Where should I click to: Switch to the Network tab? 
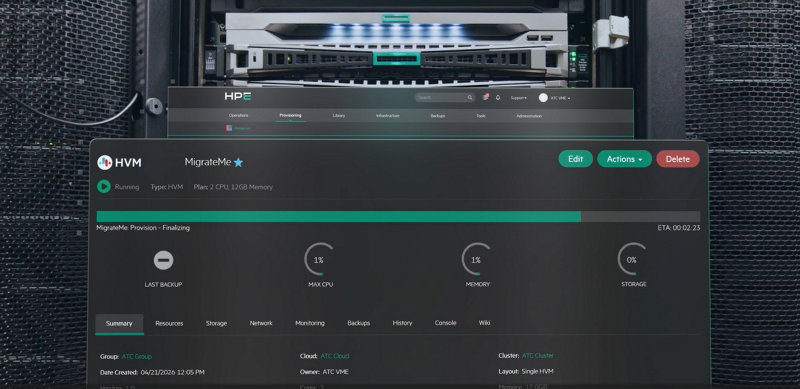(x=261, y=323)
